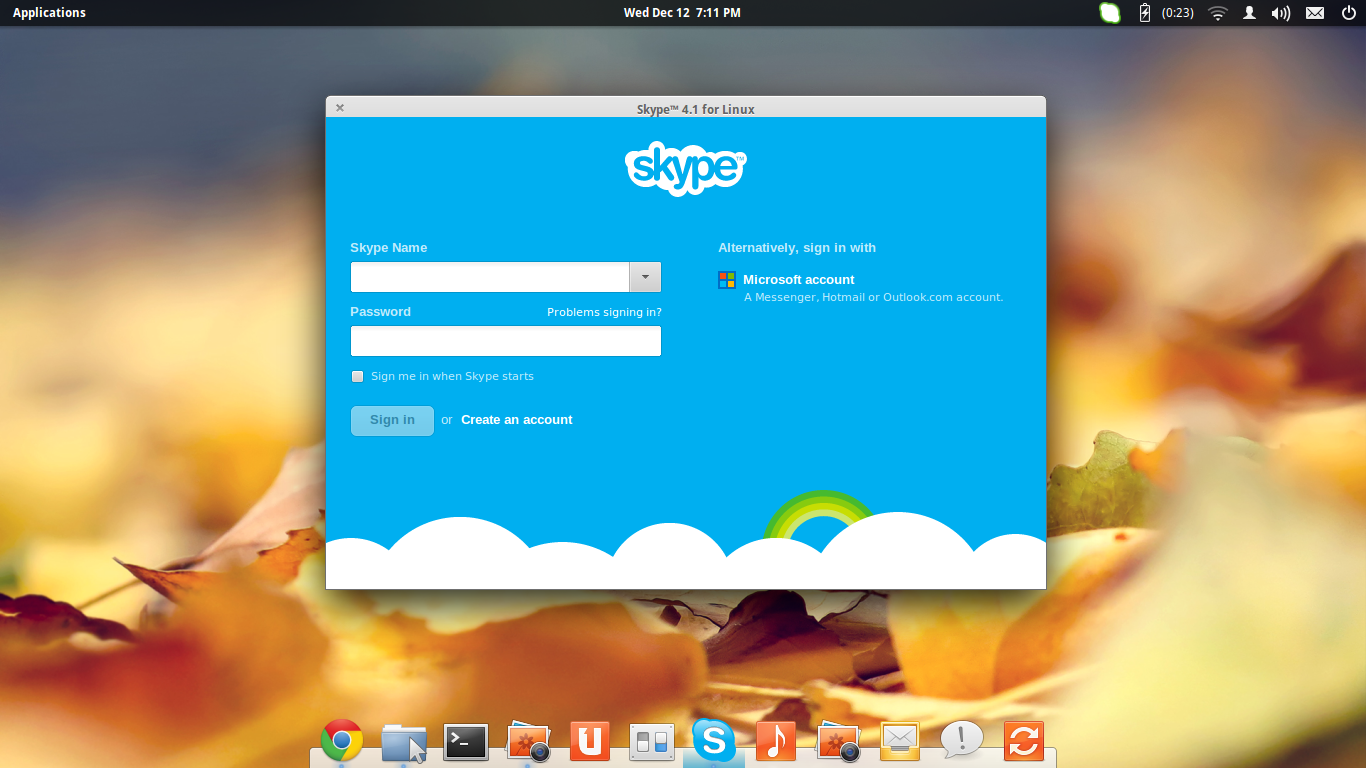
Task: Click the battery time remaining (0:23) text
Action: pyautogui.click(x=1178, y=13)
